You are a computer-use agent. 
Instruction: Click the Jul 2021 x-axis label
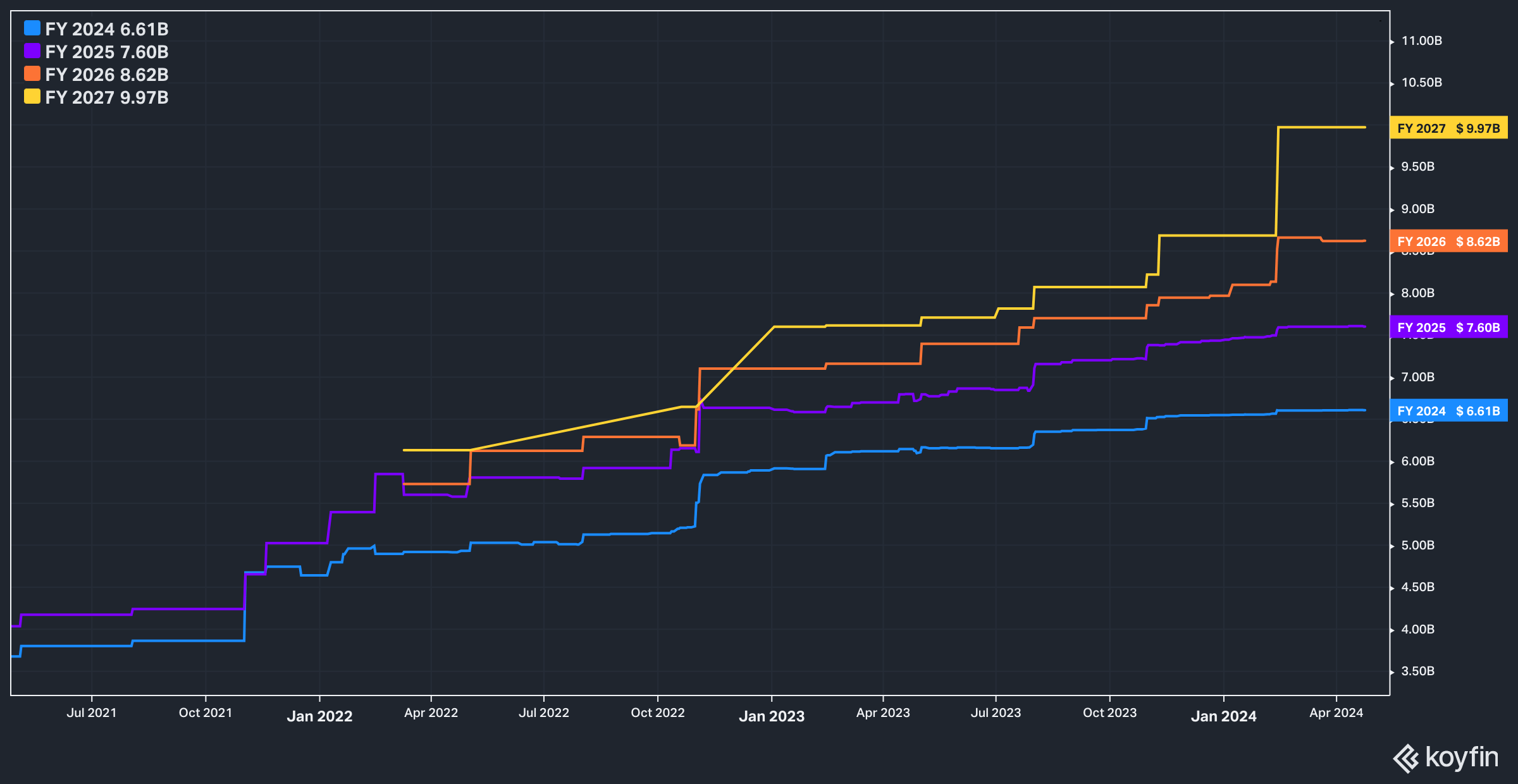coord(92,713)
